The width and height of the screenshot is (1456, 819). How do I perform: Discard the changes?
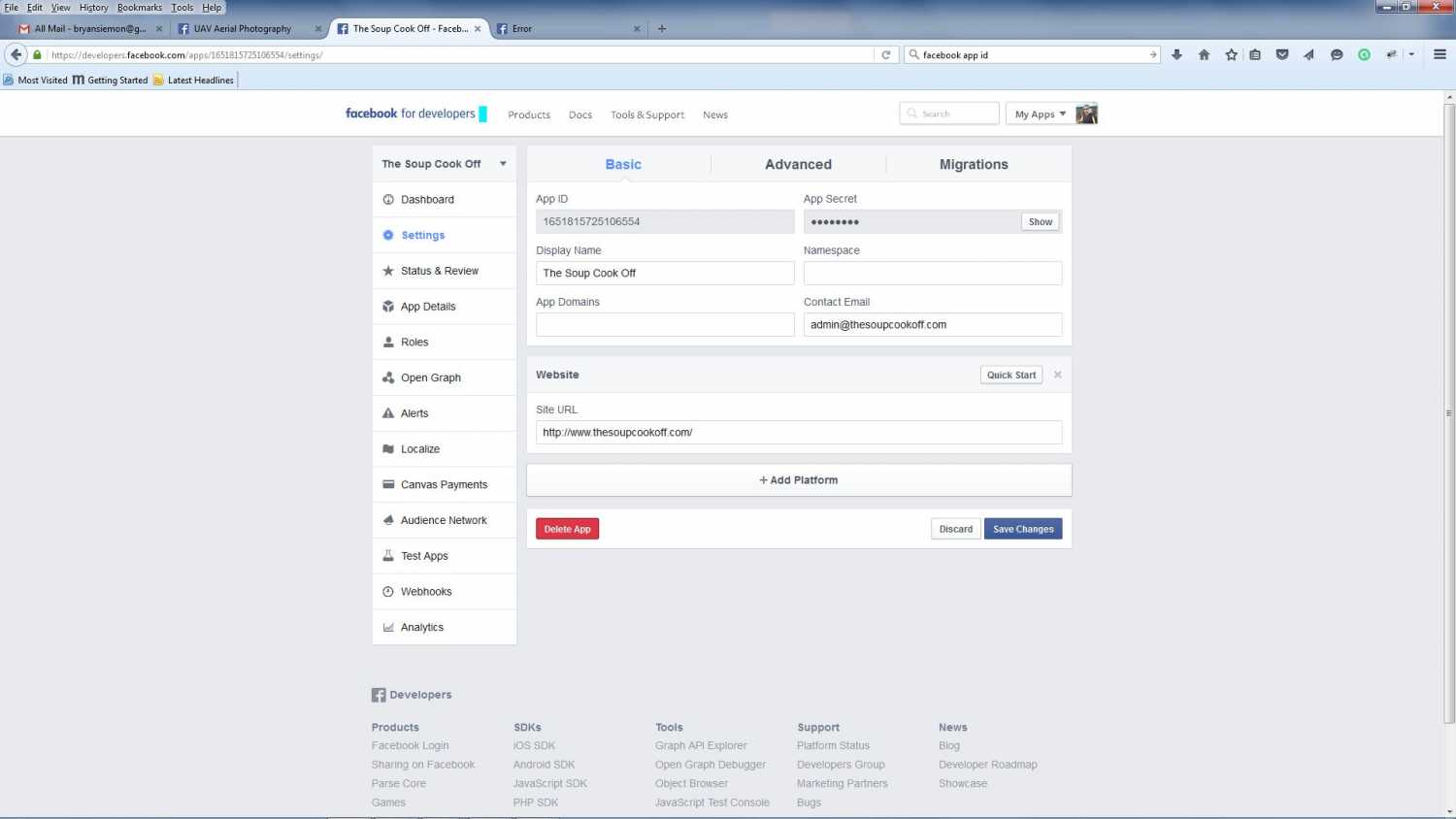click(x=956, y=529)
